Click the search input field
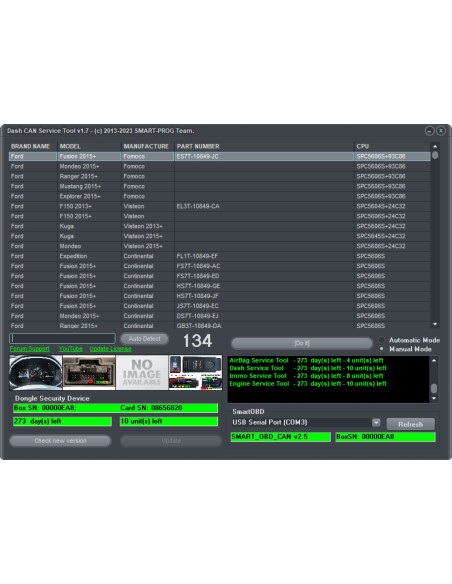Image resolution: width=452 pixels, height=584 pixels. [x=62, y=338]
